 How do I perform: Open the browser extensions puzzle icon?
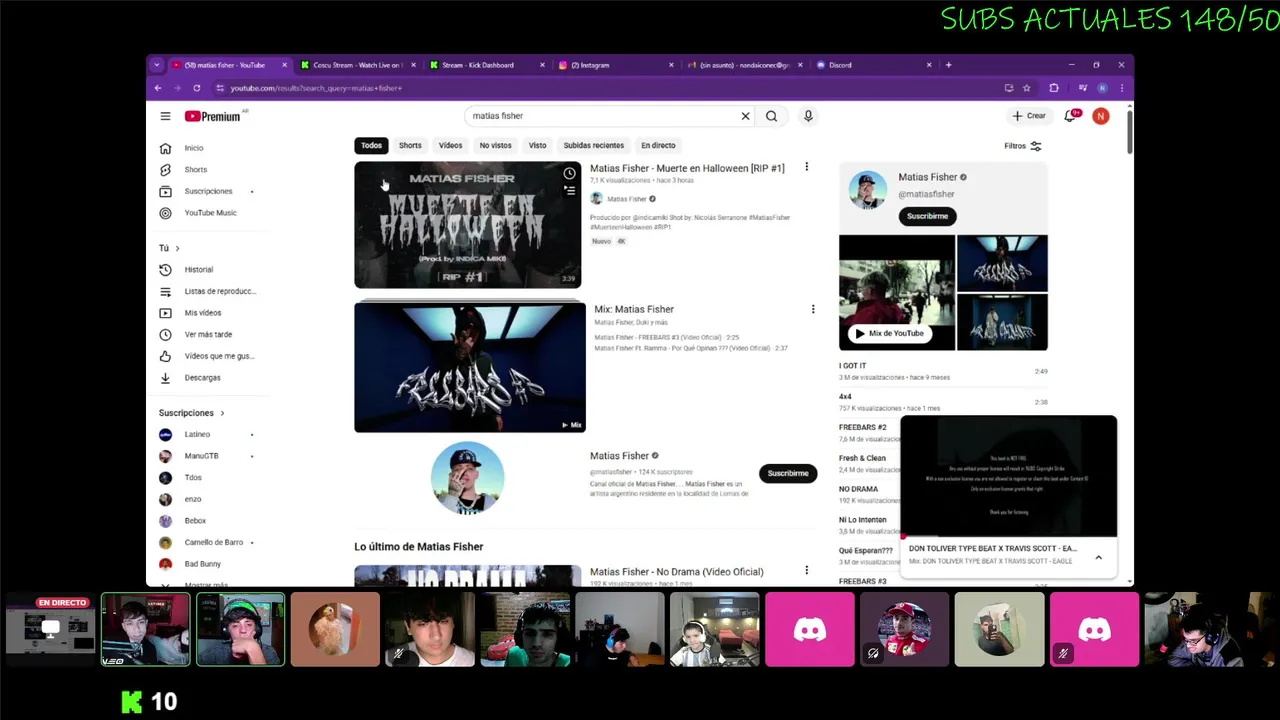pyautogui.click(x=1053, y=88)
